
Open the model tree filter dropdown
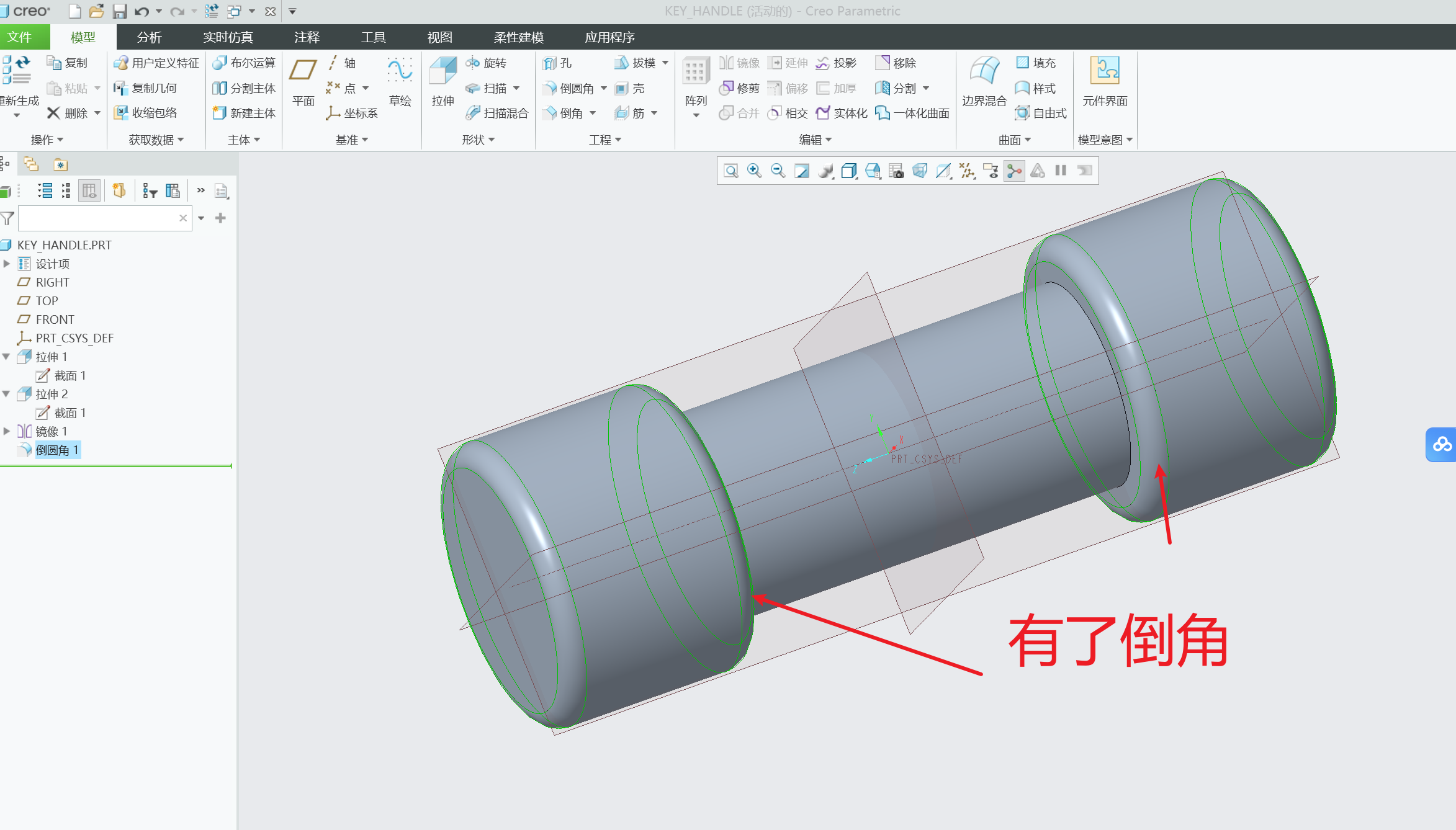(x=200, y=218)
